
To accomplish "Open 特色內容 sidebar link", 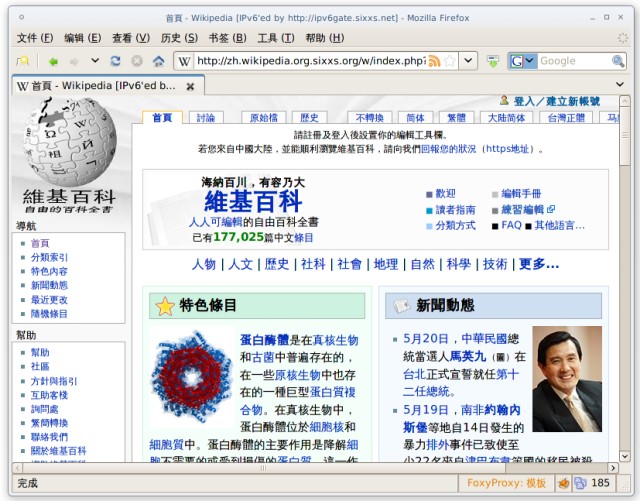I will point(49,272).
